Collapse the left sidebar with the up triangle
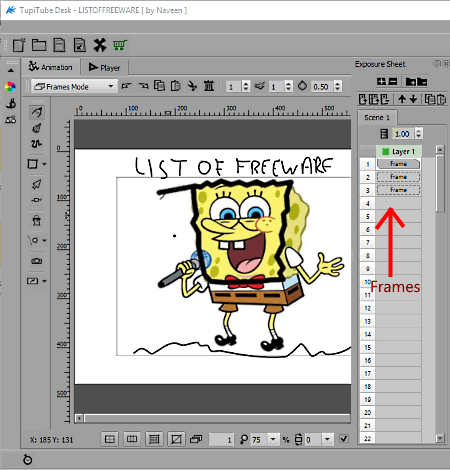The image size is (450, 470). tap(11, 71)
